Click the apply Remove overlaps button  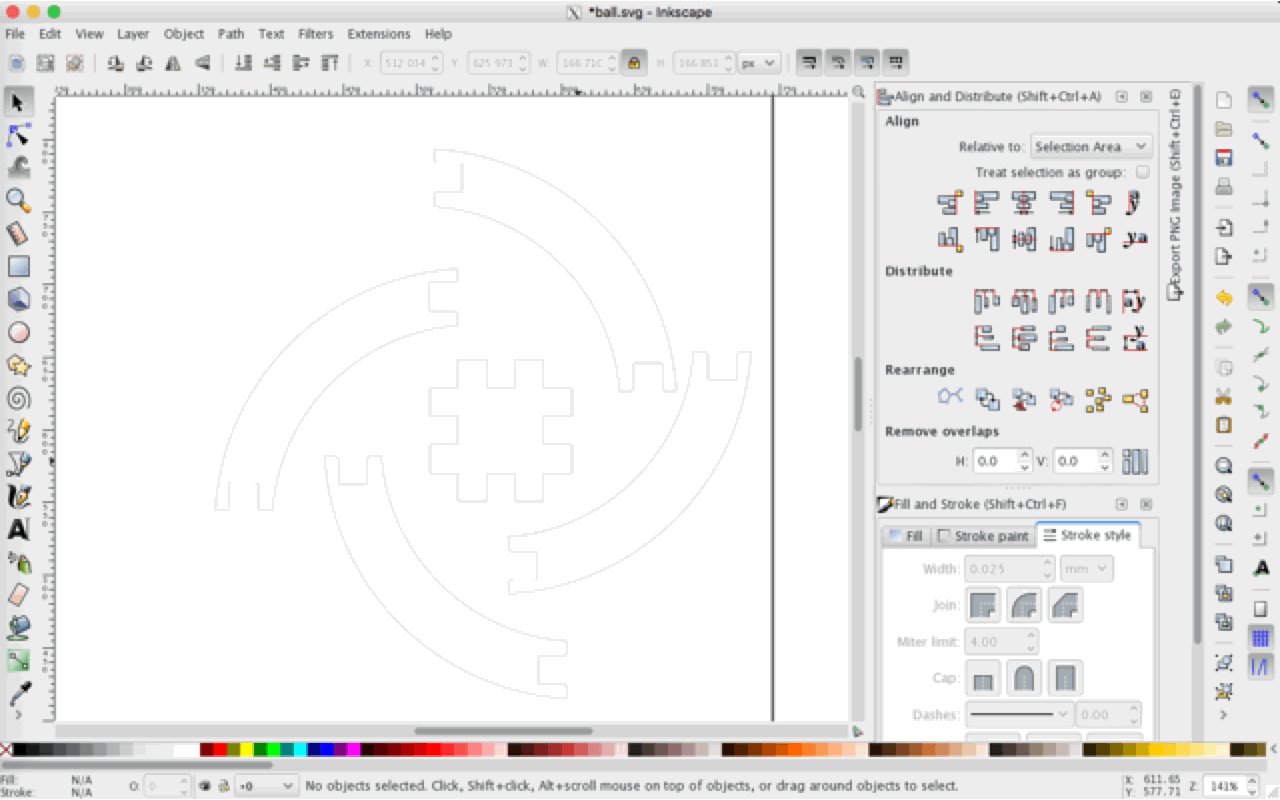pos(1135,461)
